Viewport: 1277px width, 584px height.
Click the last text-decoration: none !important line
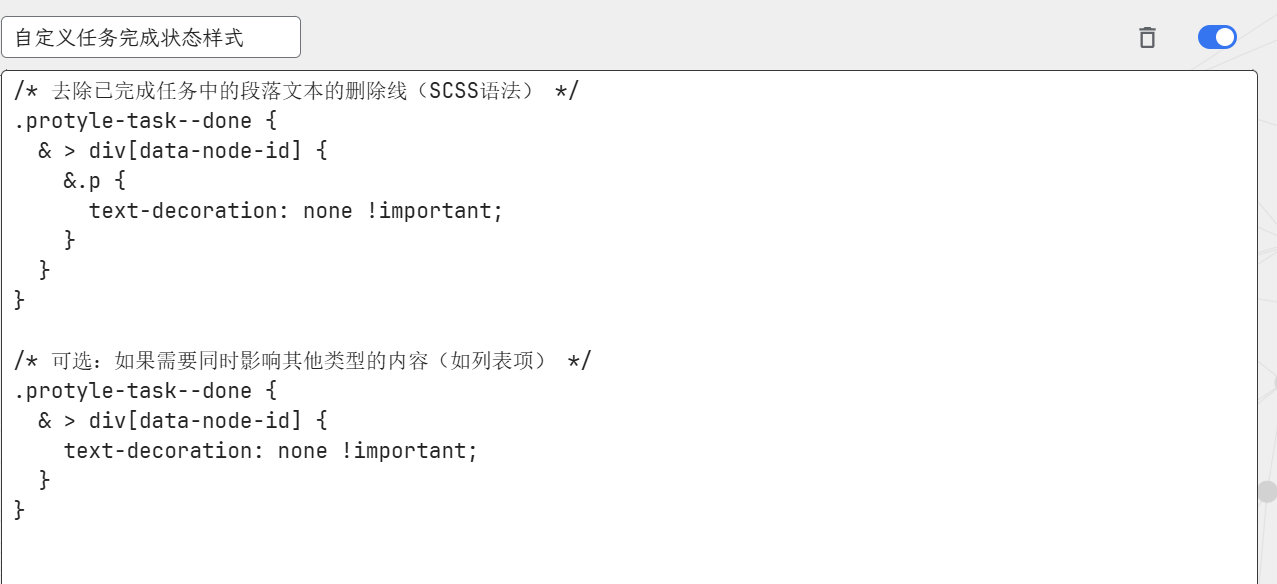pyautogui.click(x=270, y=451)
